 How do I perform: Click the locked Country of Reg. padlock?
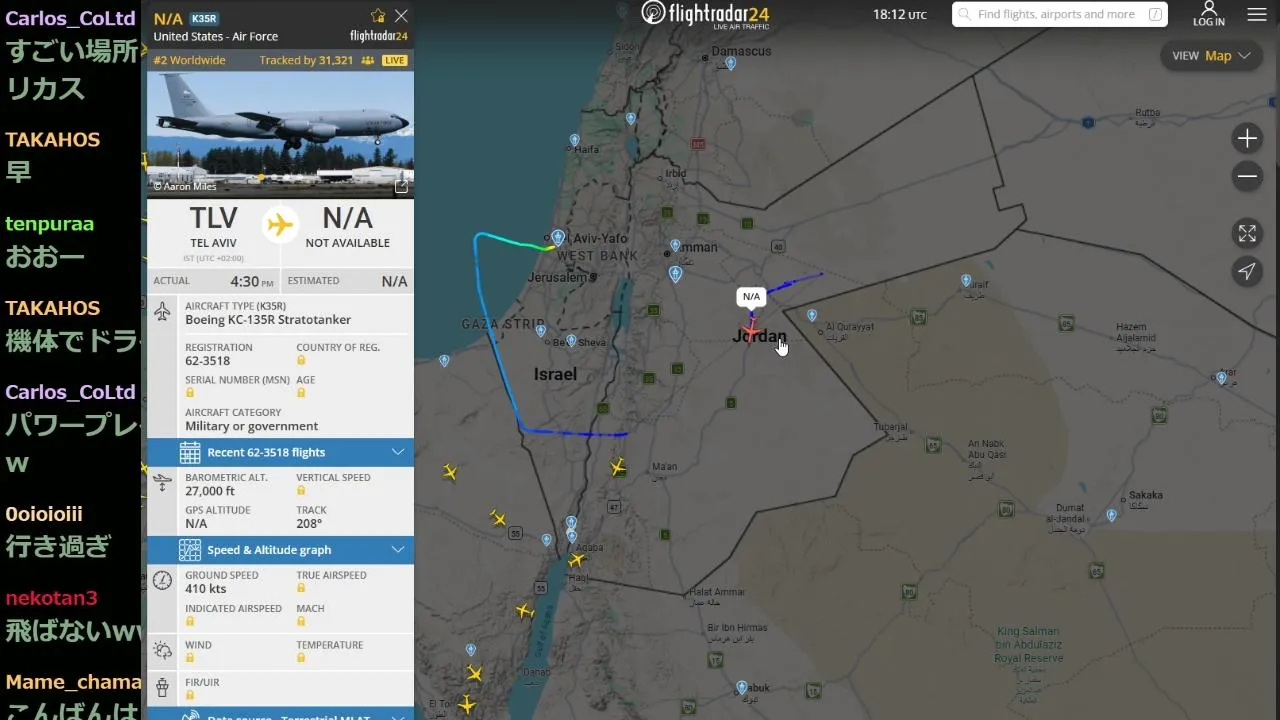pyautogui.click(x=301, y=361)
